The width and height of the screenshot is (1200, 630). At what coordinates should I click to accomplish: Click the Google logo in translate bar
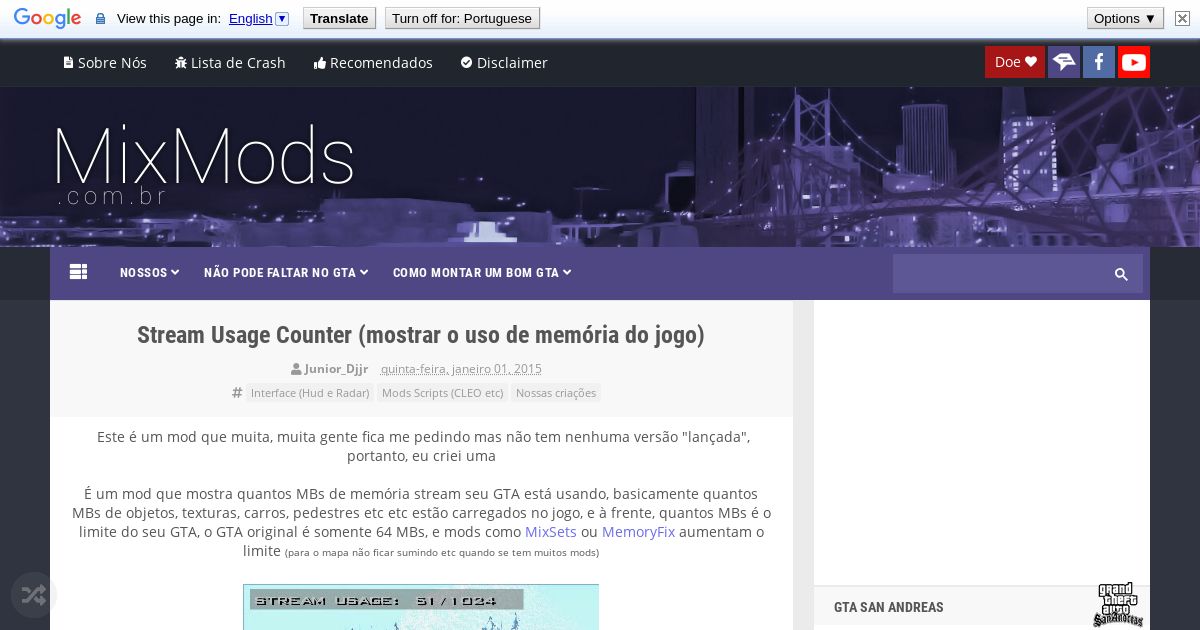click(x=47, y=18)
